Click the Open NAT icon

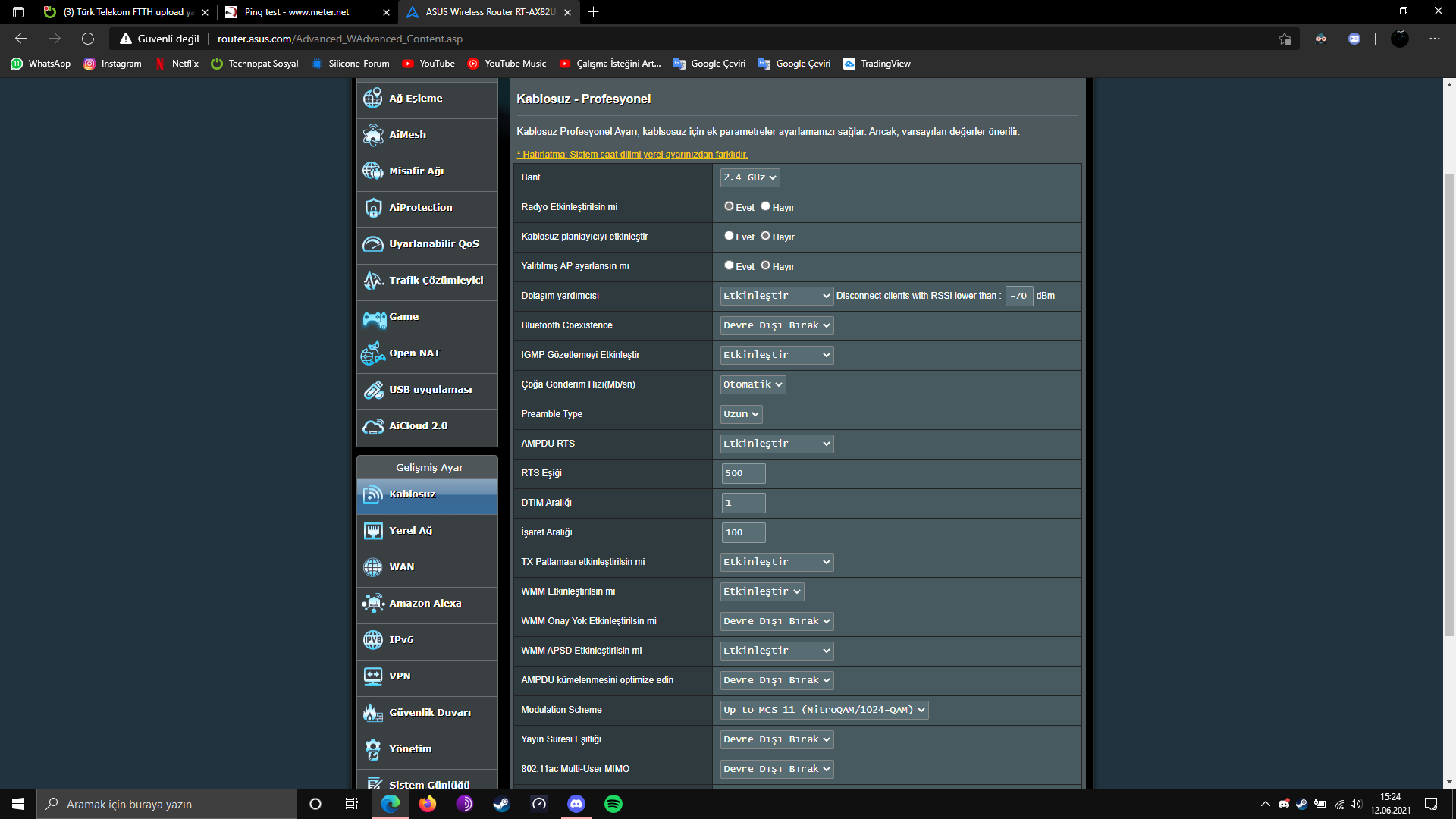click(x=373, y=353)
